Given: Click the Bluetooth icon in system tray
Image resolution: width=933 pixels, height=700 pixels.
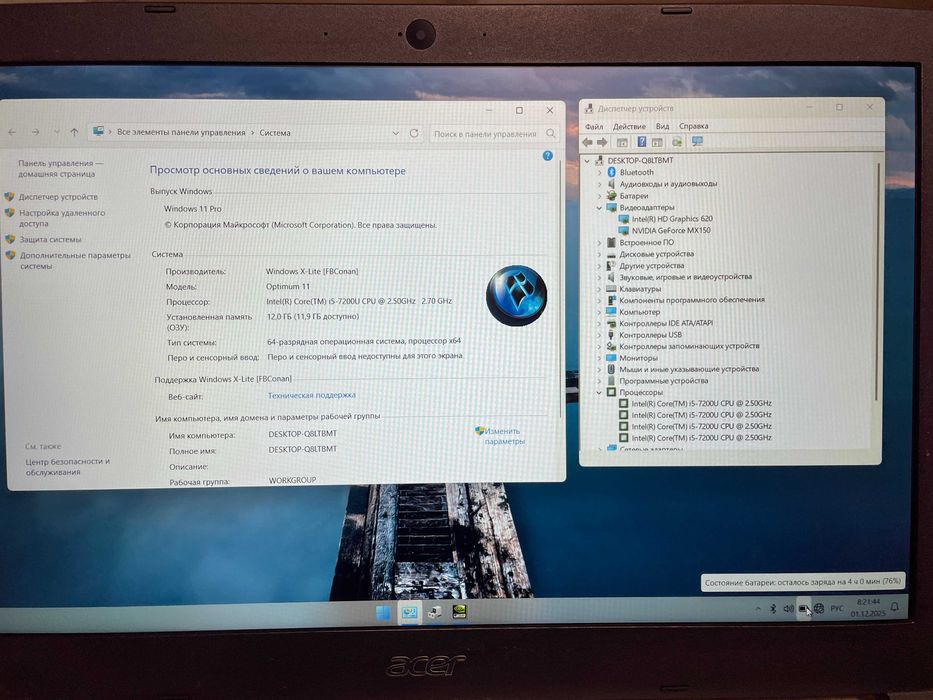Looking at the screenshot, I should tap(773, 608).
